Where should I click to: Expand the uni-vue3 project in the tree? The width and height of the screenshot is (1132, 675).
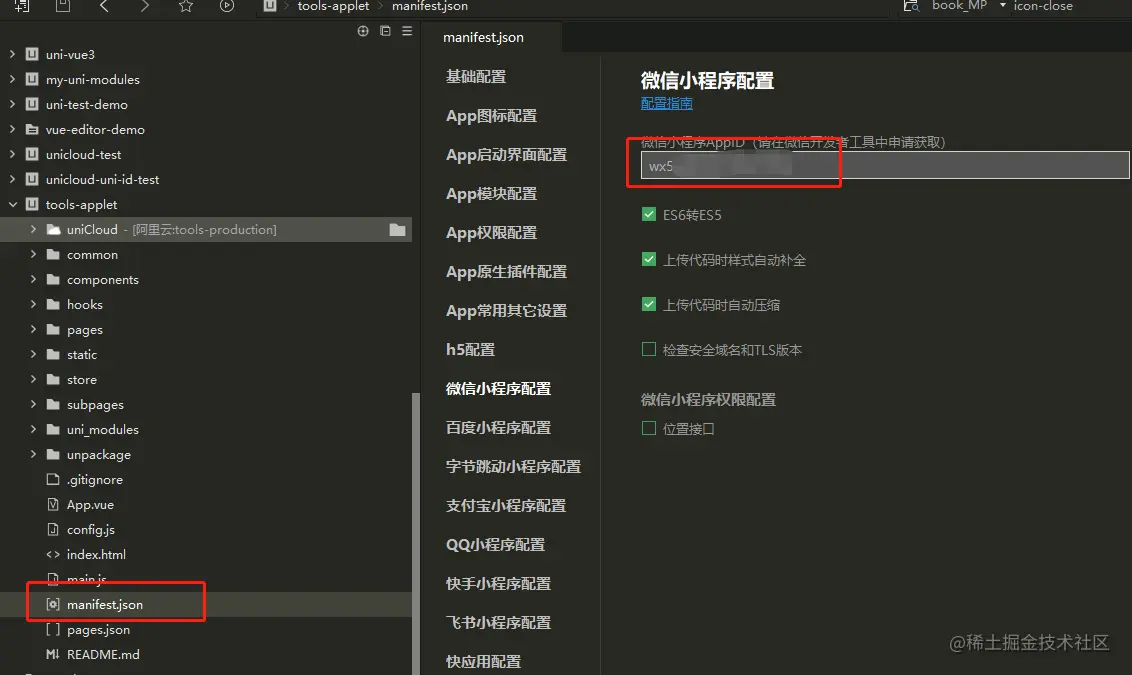click(10, 54)
